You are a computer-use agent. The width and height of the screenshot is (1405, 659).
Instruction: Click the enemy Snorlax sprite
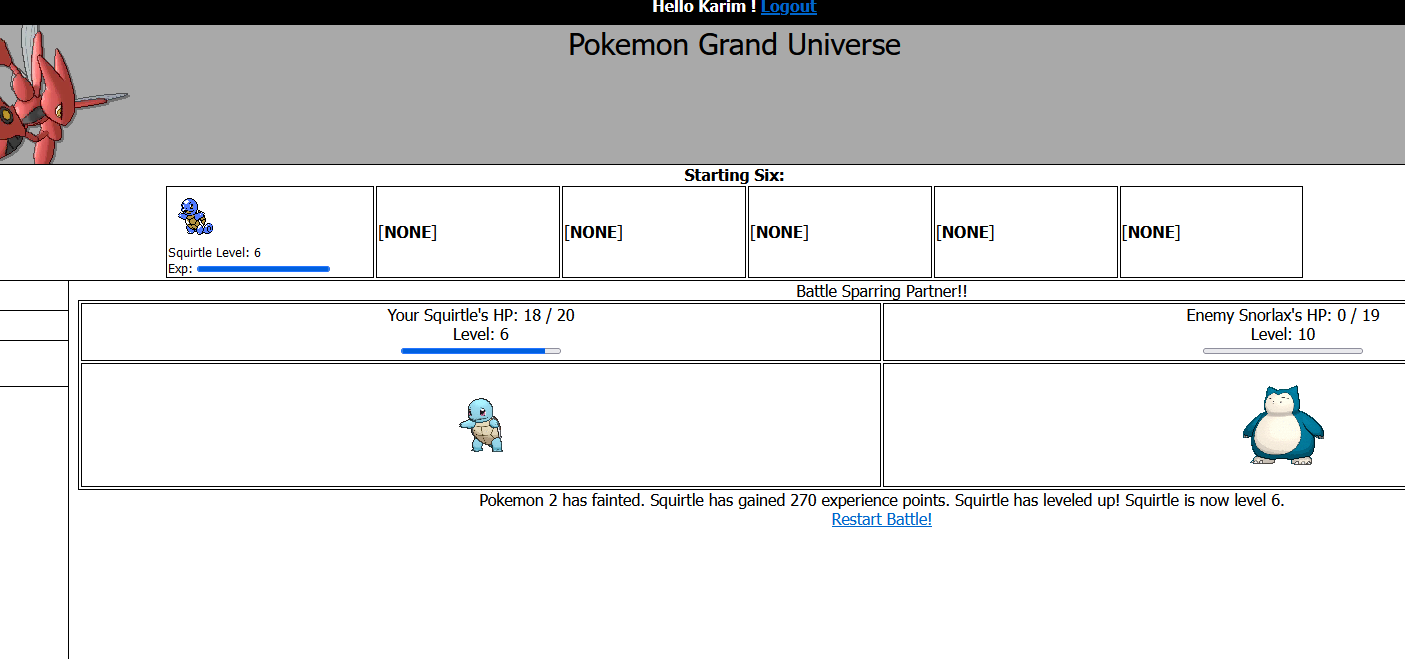point(1283,425)
